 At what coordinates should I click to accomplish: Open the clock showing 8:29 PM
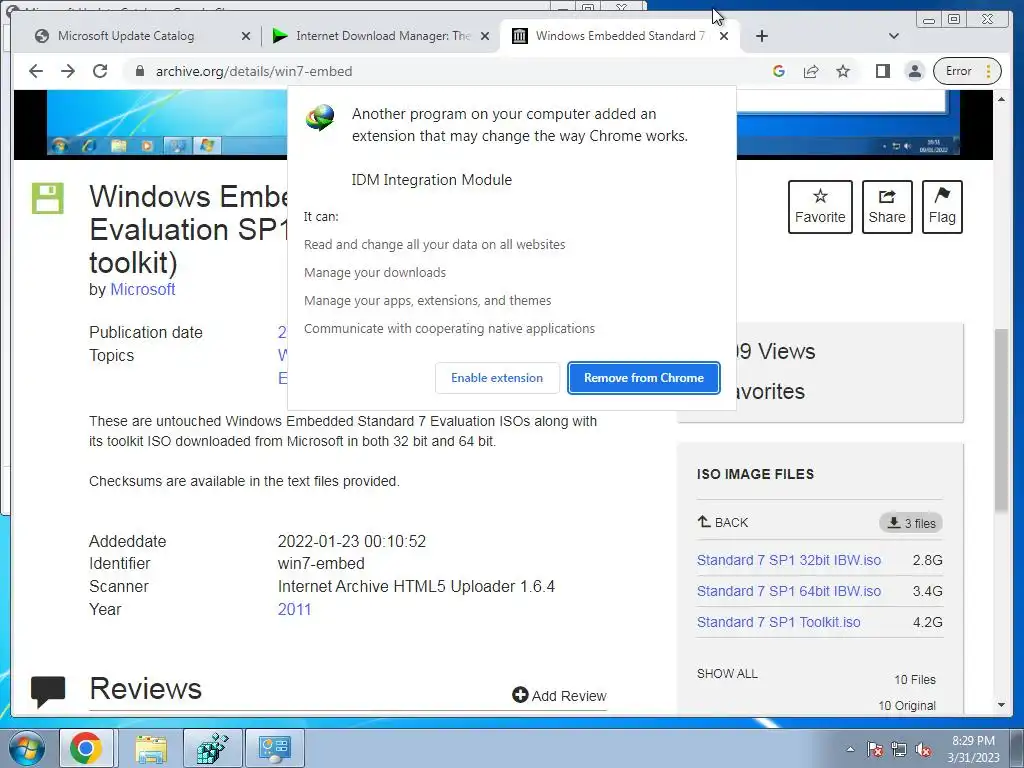(973, 749)
